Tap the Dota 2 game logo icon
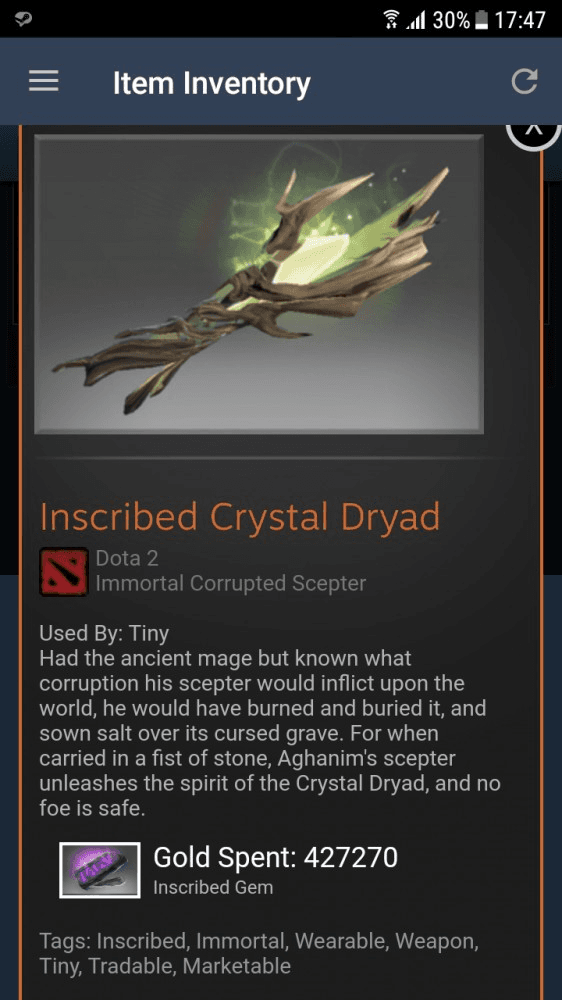Viewport: 562px width, 1000px height. coord(64,571)
